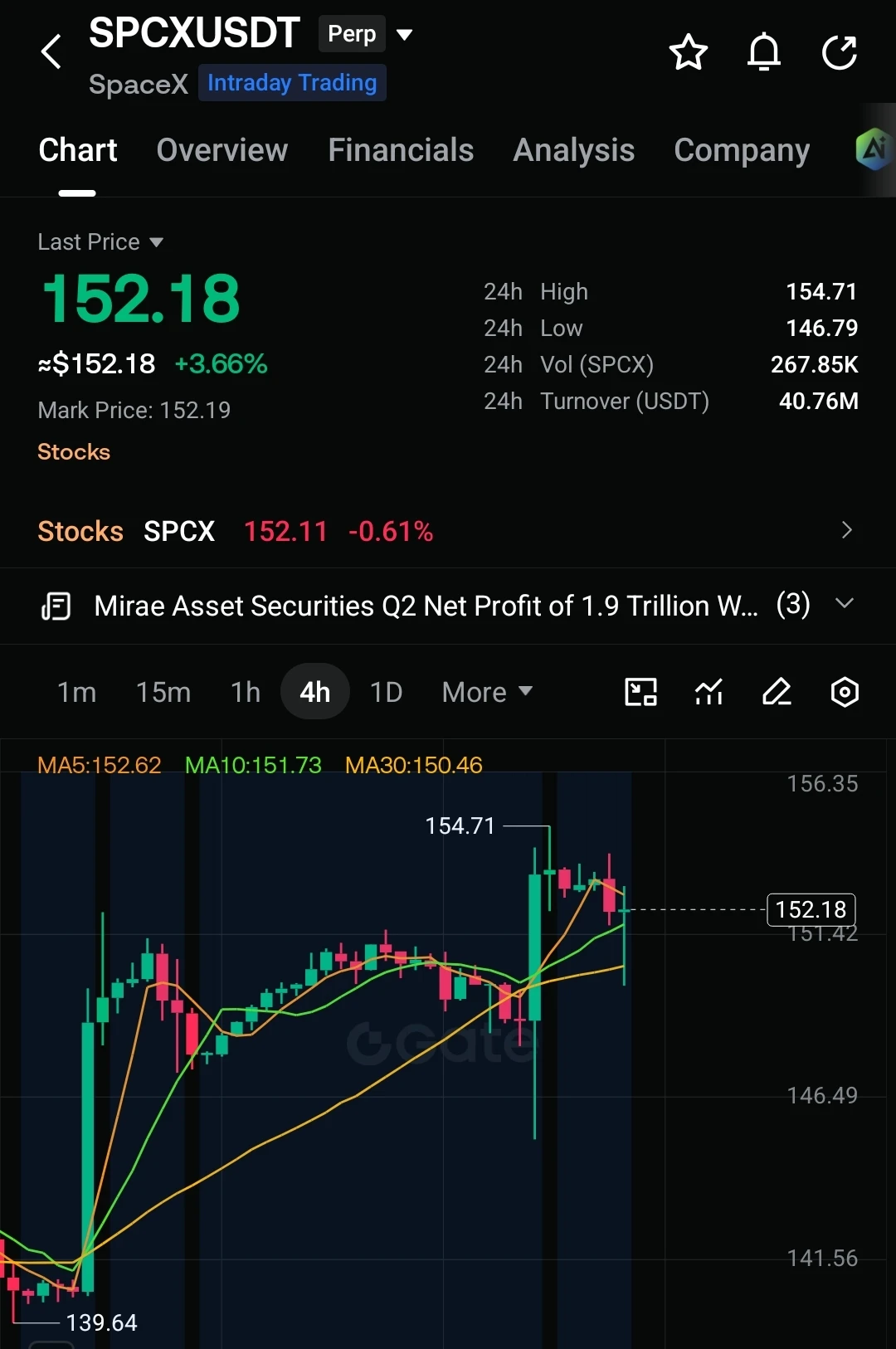Tap the MA10:151.73 indicator label
Image resolution: width=896 pixels, height=1349 pixels.
pyautogui.click(x=253, y=765)
